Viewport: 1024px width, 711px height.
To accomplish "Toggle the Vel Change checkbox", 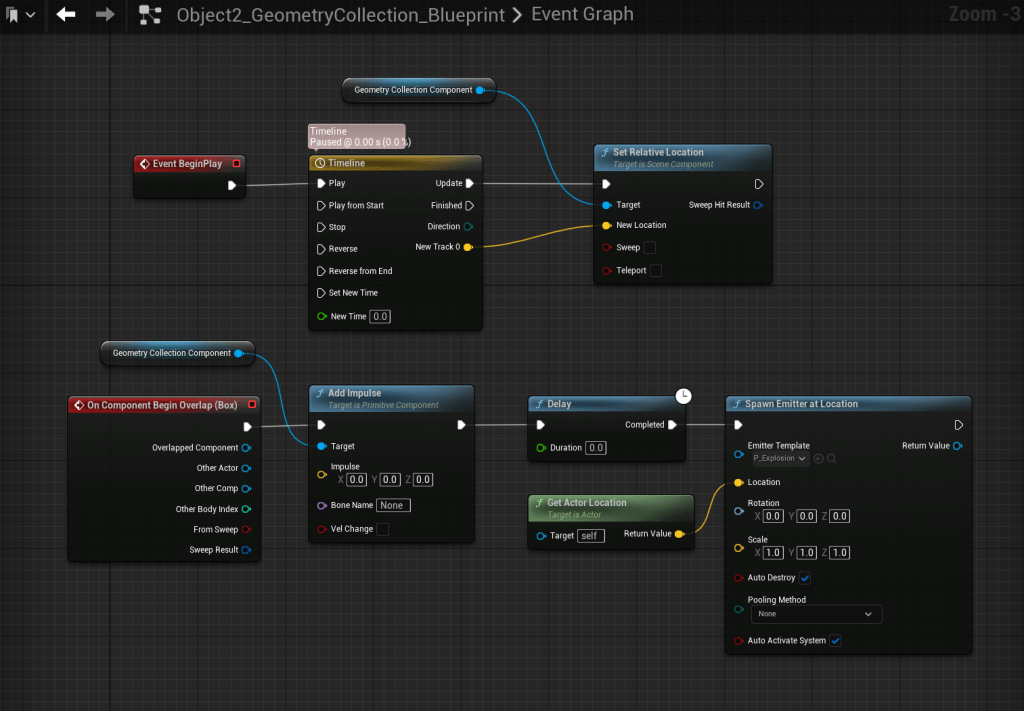I will click(383, 529).
